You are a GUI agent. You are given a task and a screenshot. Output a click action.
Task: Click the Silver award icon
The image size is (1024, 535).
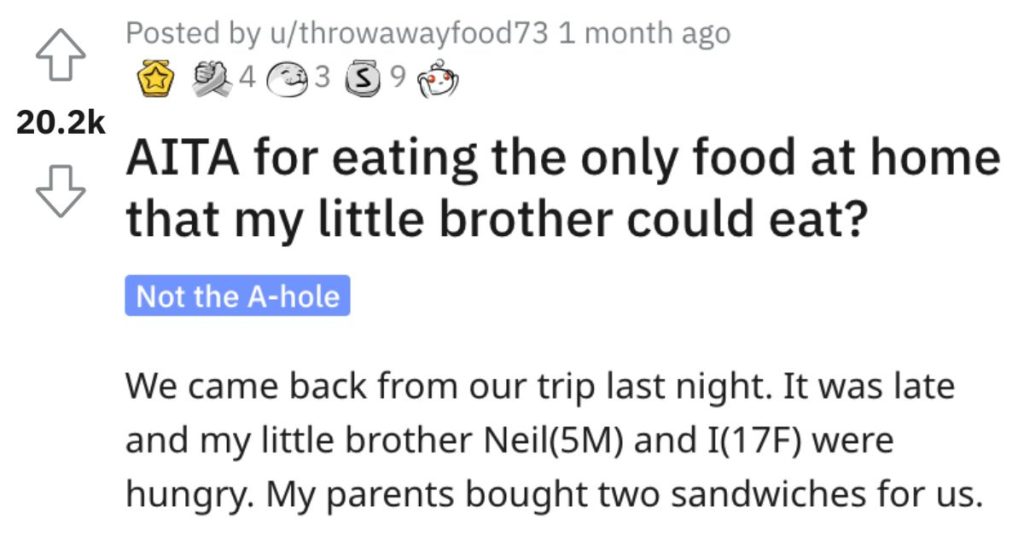point(362,79)
